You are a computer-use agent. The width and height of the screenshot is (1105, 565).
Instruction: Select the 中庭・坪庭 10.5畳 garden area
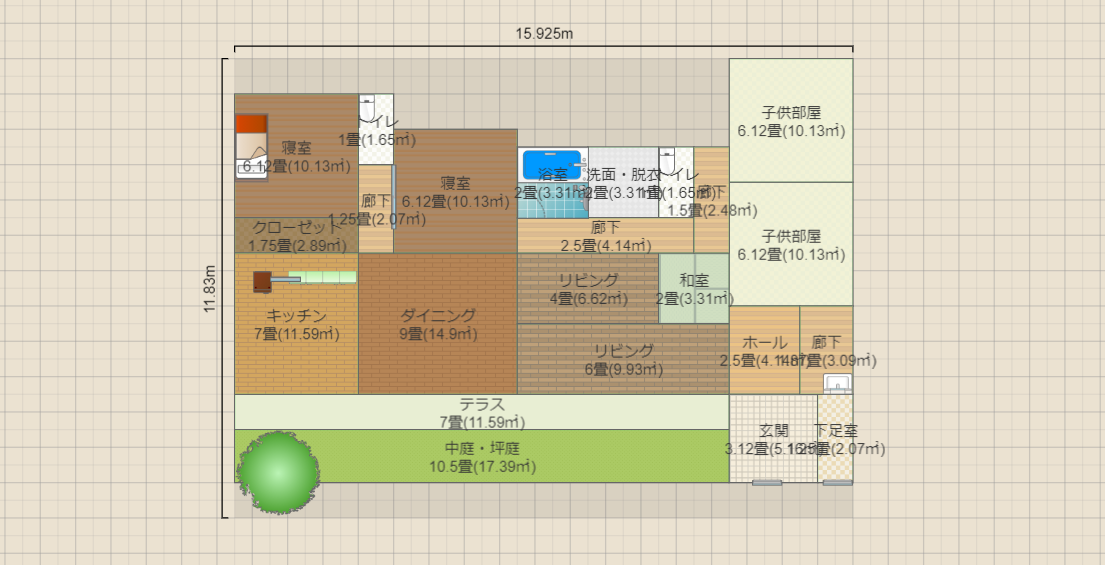pos(482,456)
